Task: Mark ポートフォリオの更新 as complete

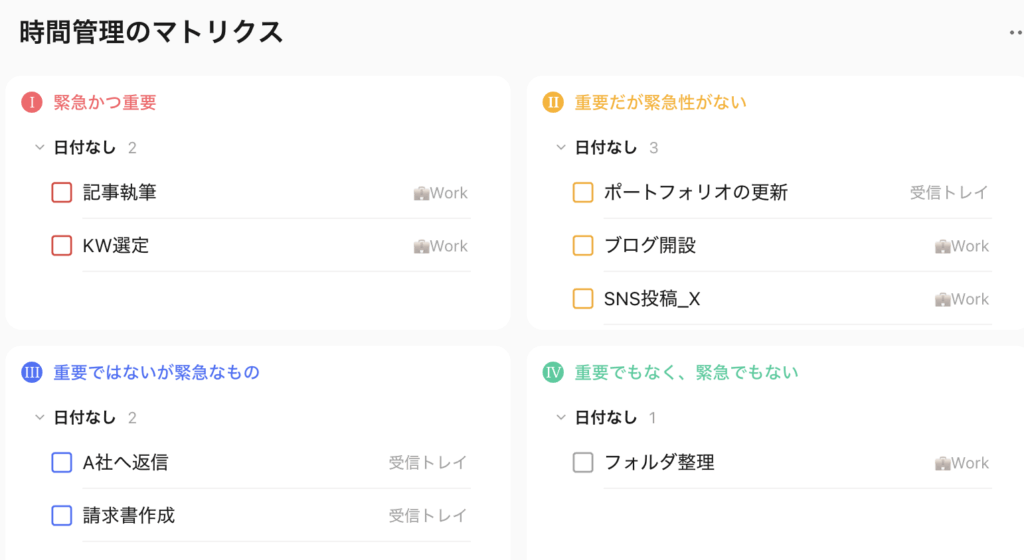Action: 583,193
